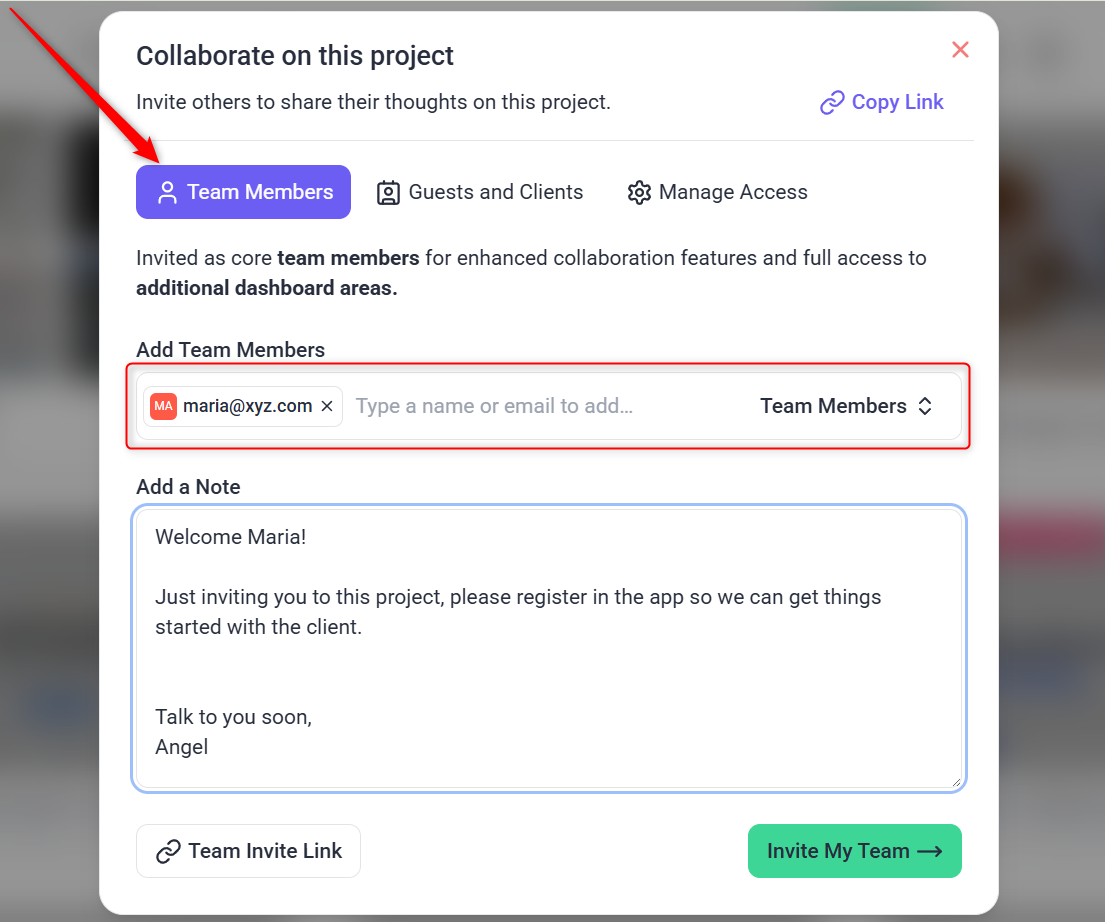Viewport: 1105px width, 922px height.
Task: Click the badge icon for Guests and Clients
Action: point(388,192)
